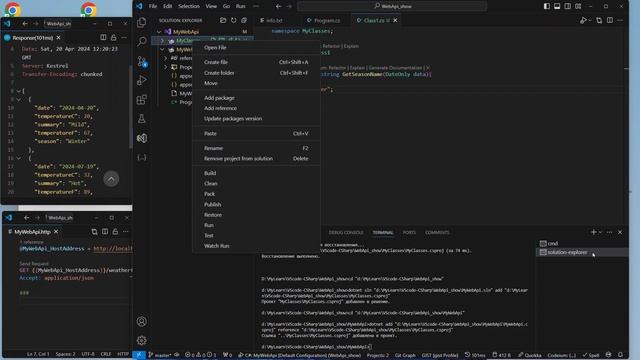Click the open changes icon in editor toolbar

pyautogui.click(x=599, y=20)
